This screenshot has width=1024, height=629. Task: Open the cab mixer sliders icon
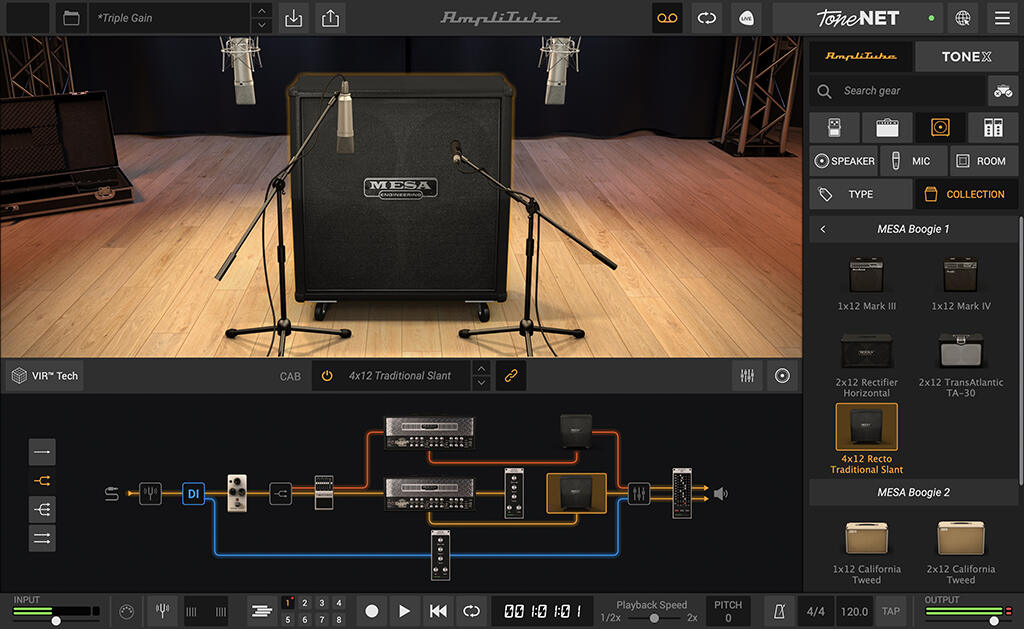[x=746, y=376]
